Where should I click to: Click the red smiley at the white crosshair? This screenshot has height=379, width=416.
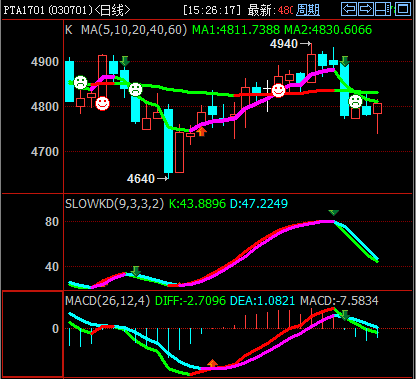[278, 90]
